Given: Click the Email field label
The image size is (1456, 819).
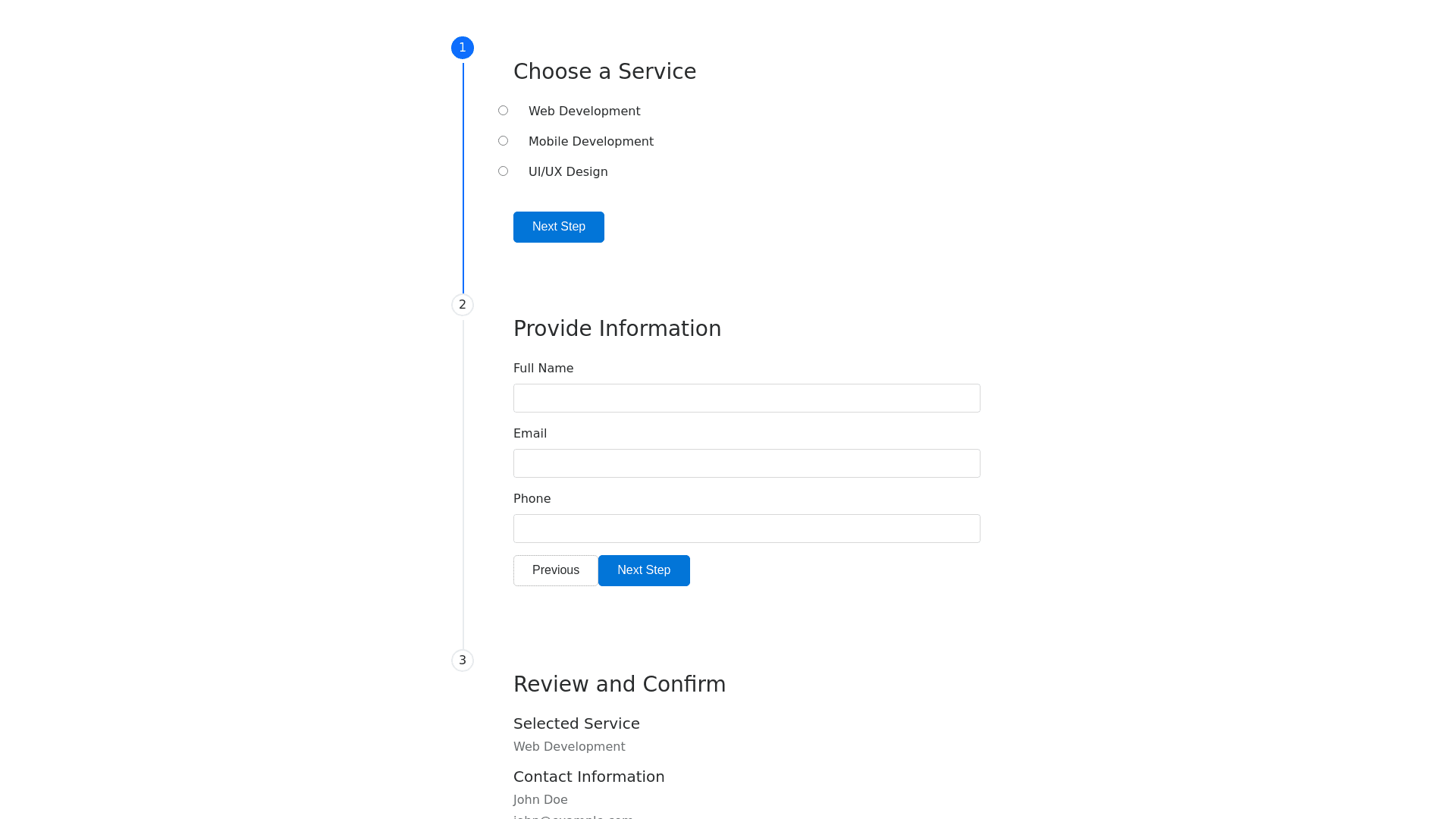Looking at the screenshot, I should tap(529, 434).
